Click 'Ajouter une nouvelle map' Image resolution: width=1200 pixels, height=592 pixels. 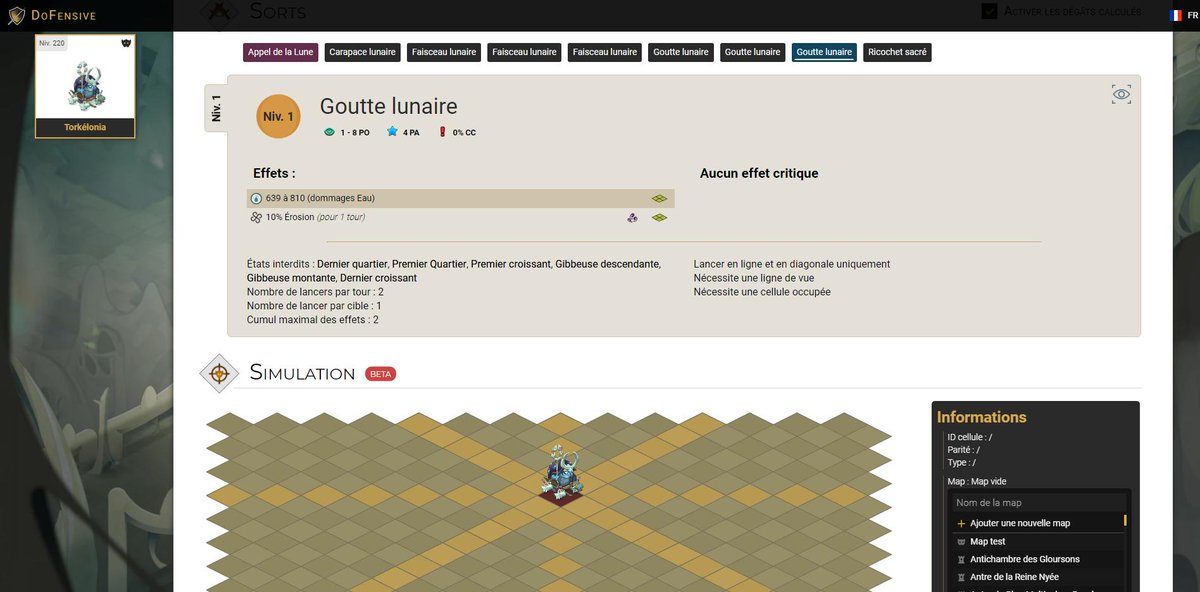[x=1020, y=523]
